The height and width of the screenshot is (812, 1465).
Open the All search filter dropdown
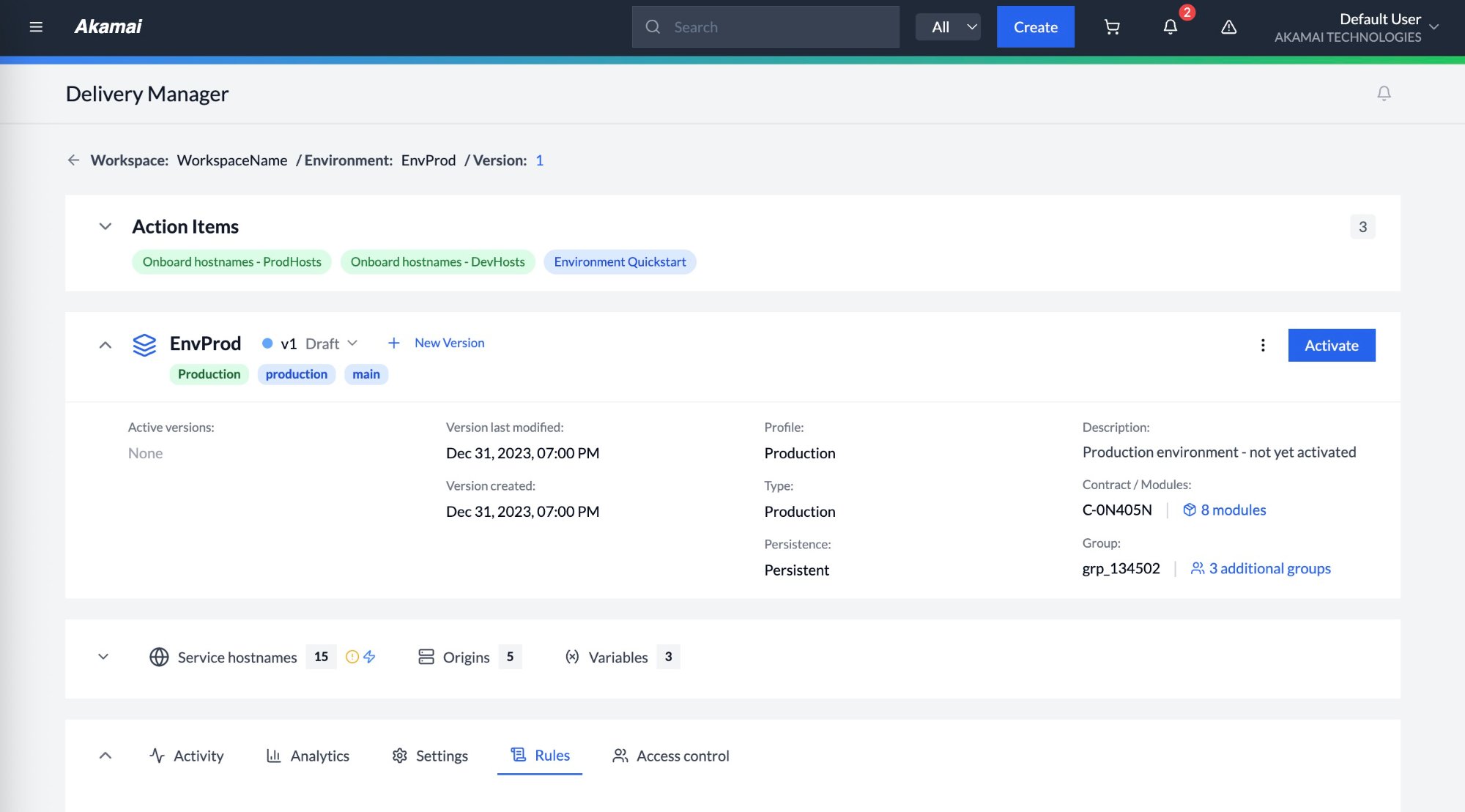coord(948,26)
